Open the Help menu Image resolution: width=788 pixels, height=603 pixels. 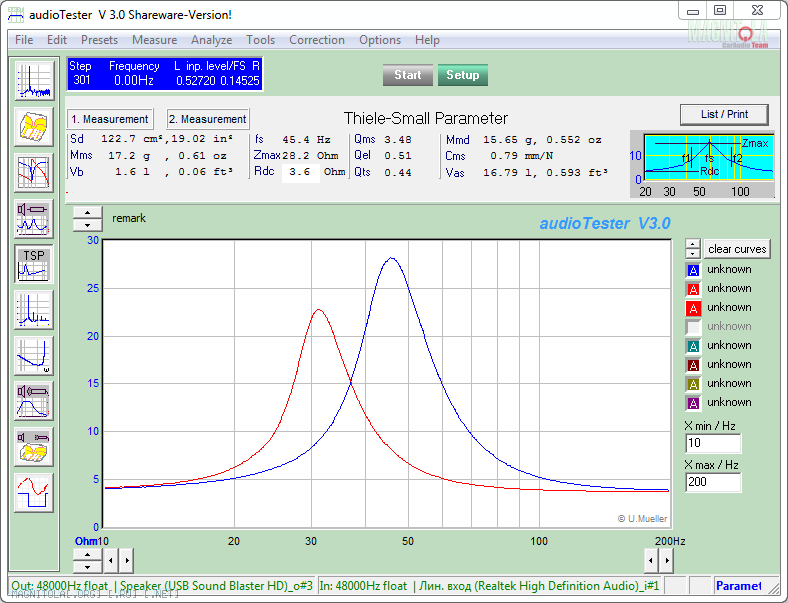point(427,40)
